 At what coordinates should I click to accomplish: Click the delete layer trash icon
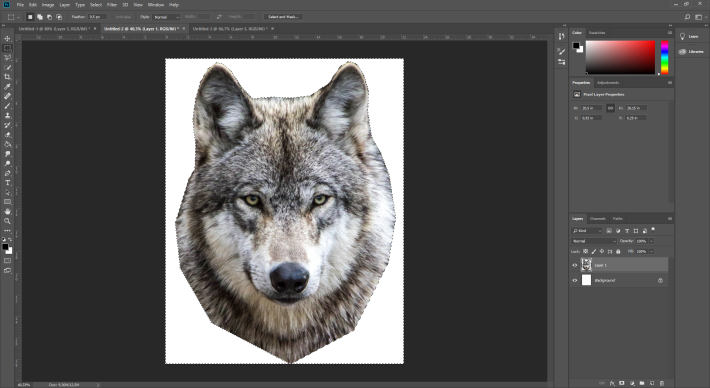click(662, 383)
